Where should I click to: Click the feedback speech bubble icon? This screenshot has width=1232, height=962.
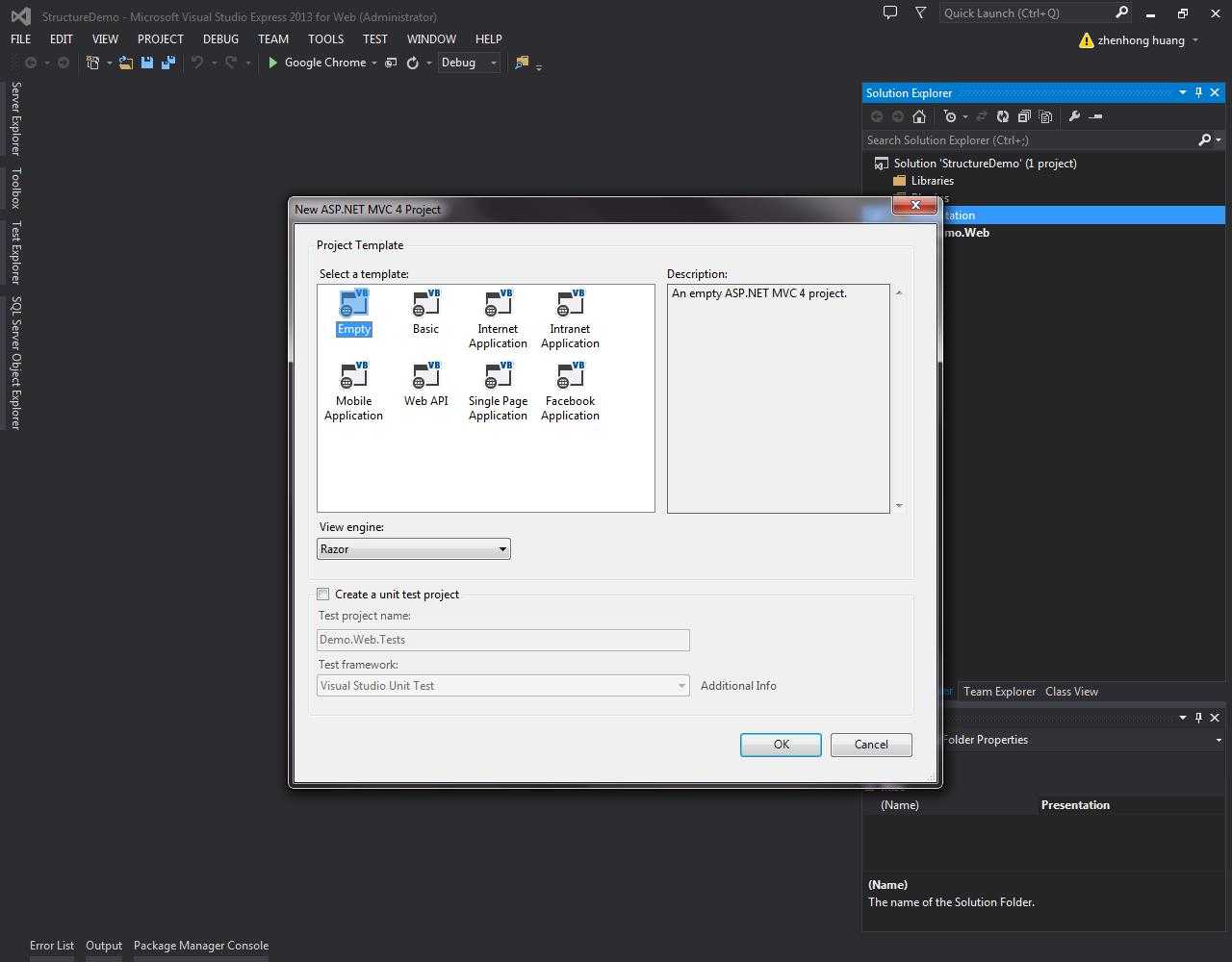pos(890,13)
